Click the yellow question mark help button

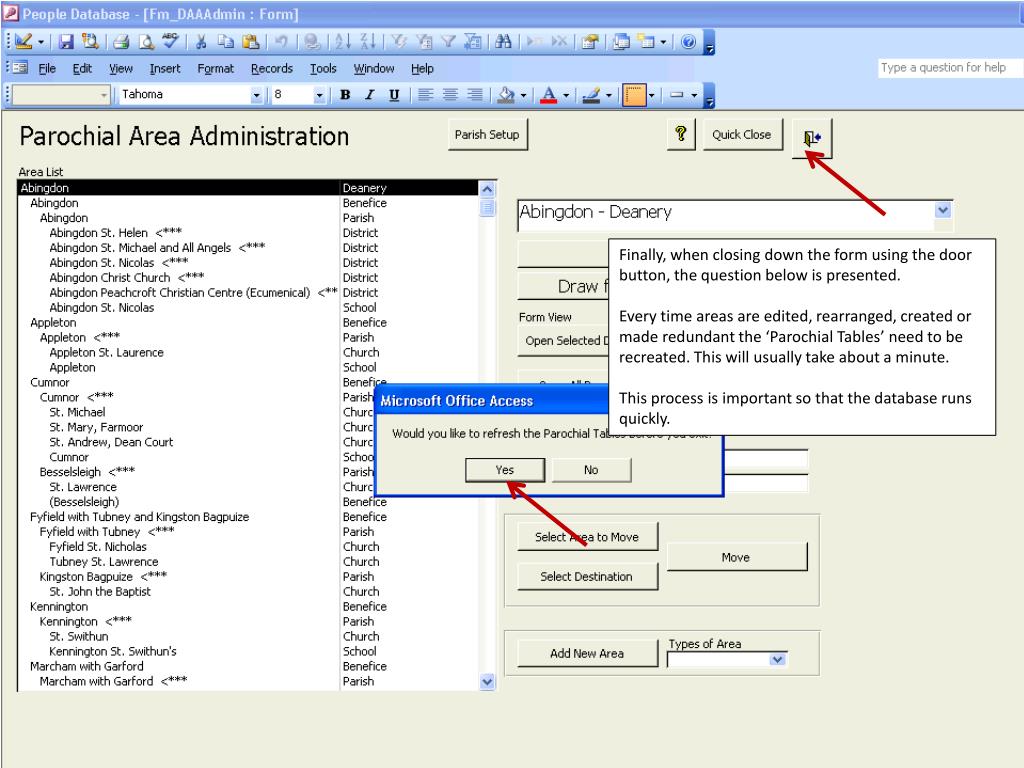(680, 135)
